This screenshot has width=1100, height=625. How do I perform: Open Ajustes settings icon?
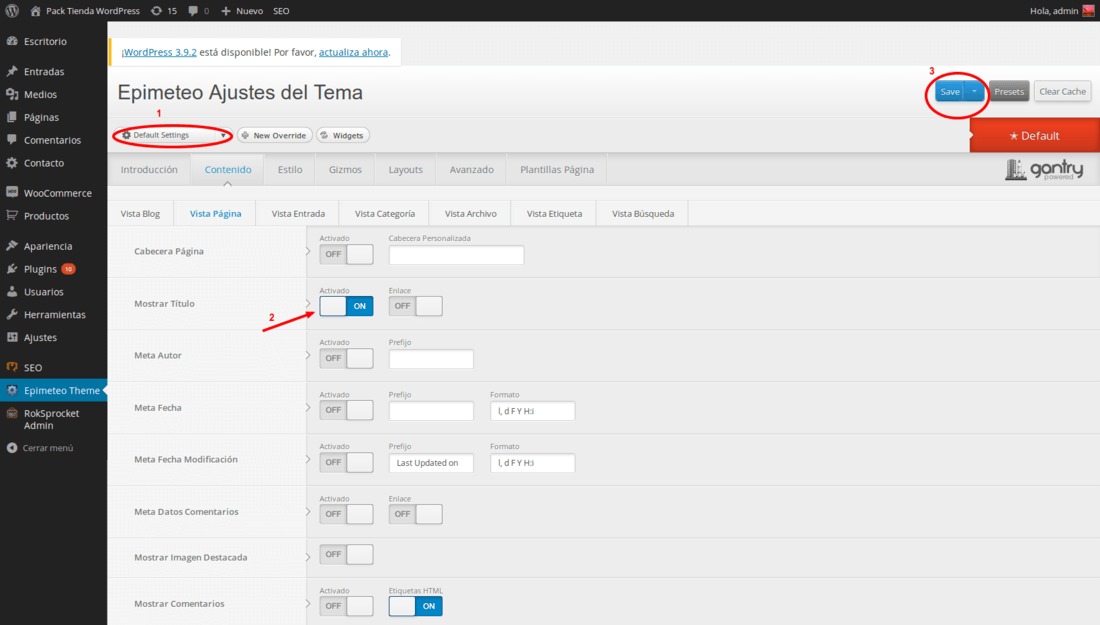click(x=12, y=337)
